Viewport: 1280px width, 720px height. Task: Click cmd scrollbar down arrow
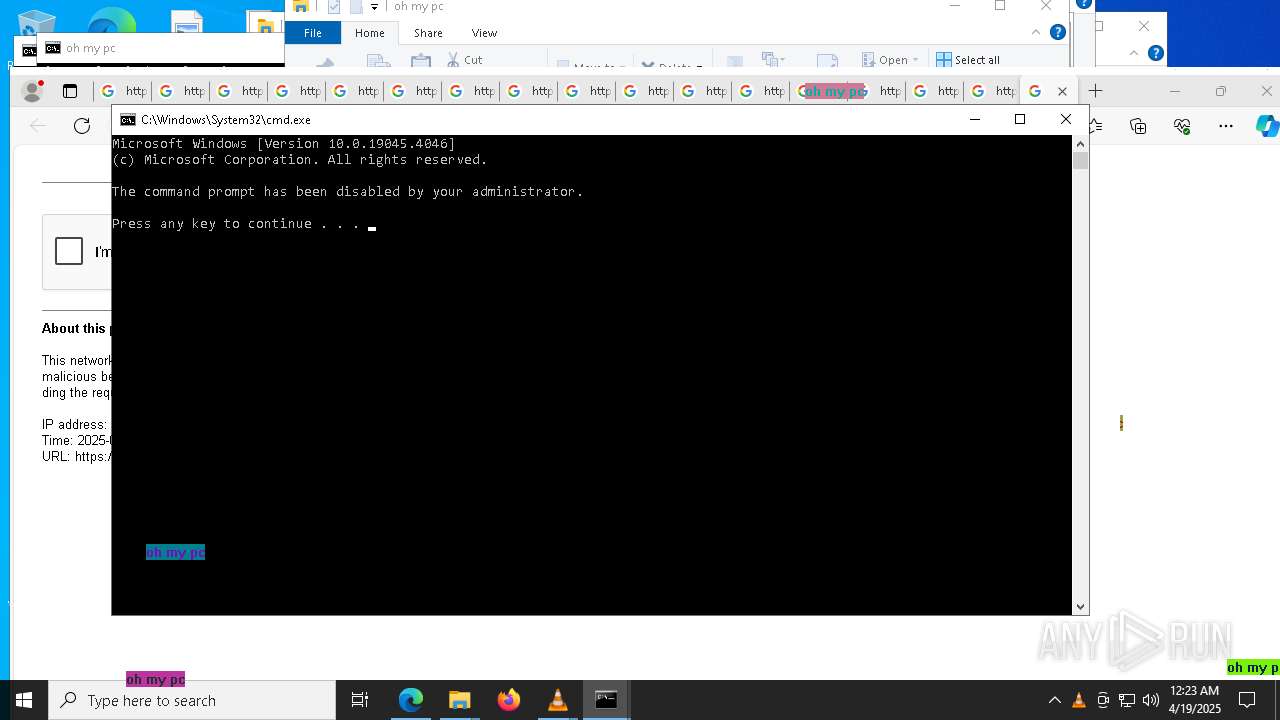click(1080, 607)
